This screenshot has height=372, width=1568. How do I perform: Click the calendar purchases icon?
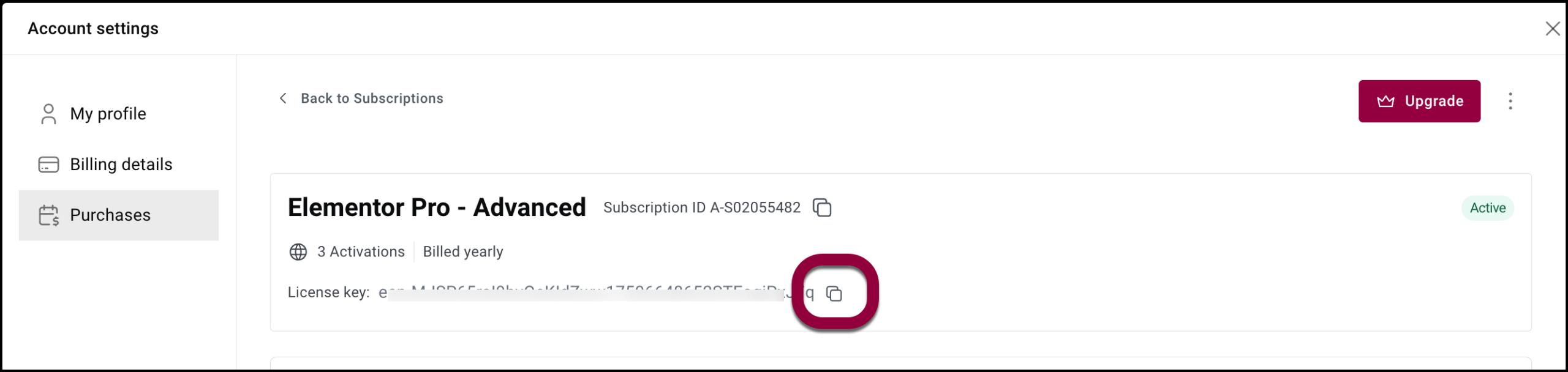(x=48, y=215)
